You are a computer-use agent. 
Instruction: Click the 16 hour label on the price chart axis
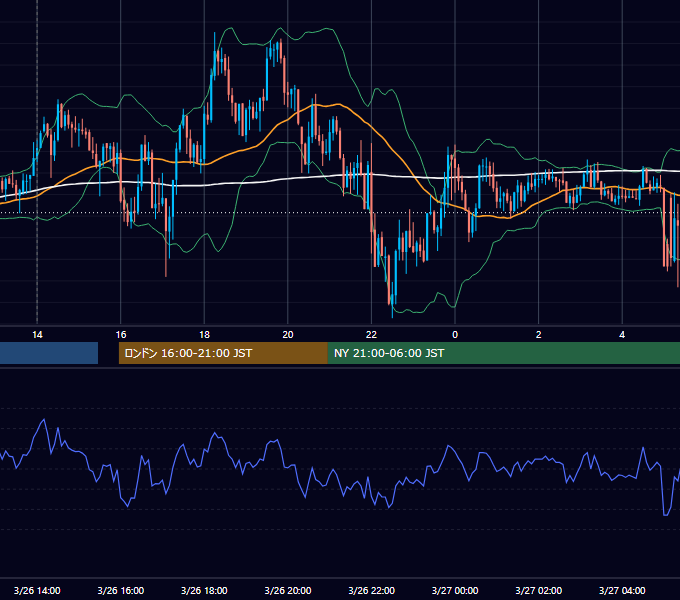[x=121, y=335]
